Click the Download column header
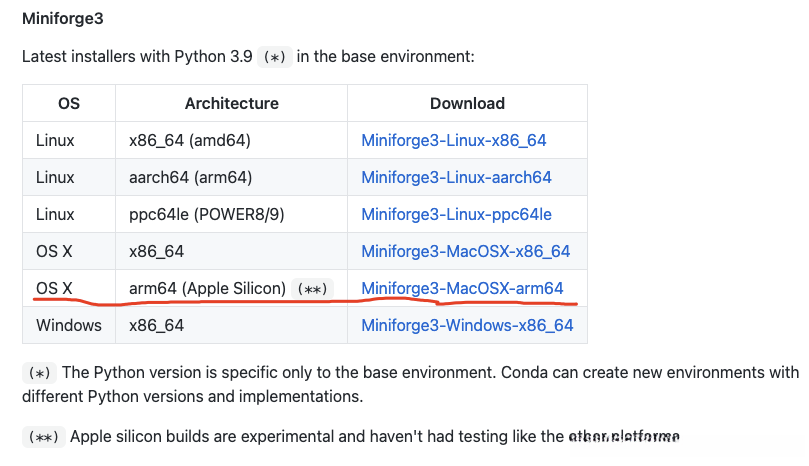Image resolution: width=809 pixels, height=466 pixels. coord(467,103)
